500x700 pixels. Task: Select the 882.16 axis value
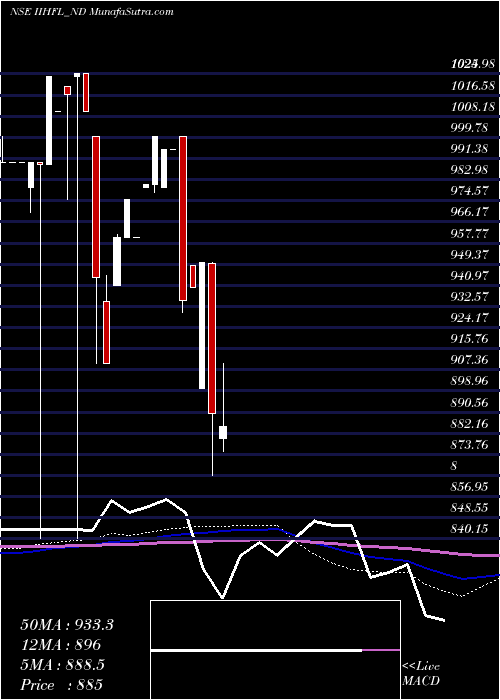click(x=469, y=423)
